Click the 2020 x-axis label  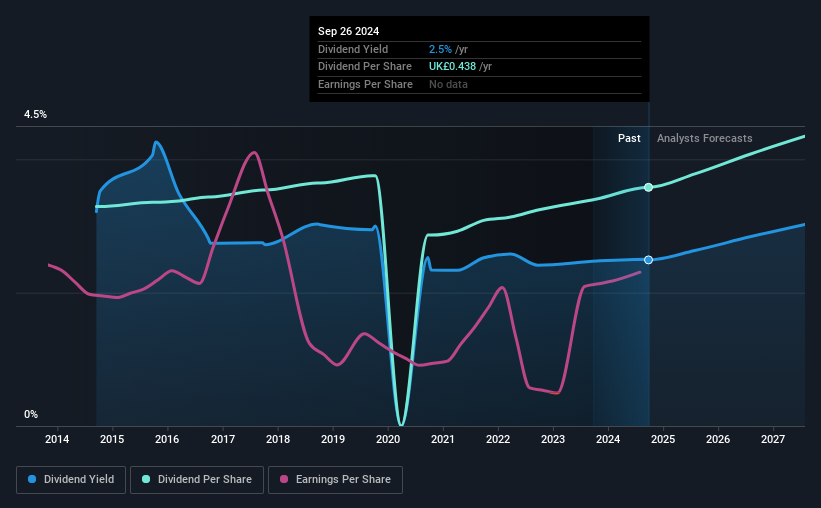(388, 439)
